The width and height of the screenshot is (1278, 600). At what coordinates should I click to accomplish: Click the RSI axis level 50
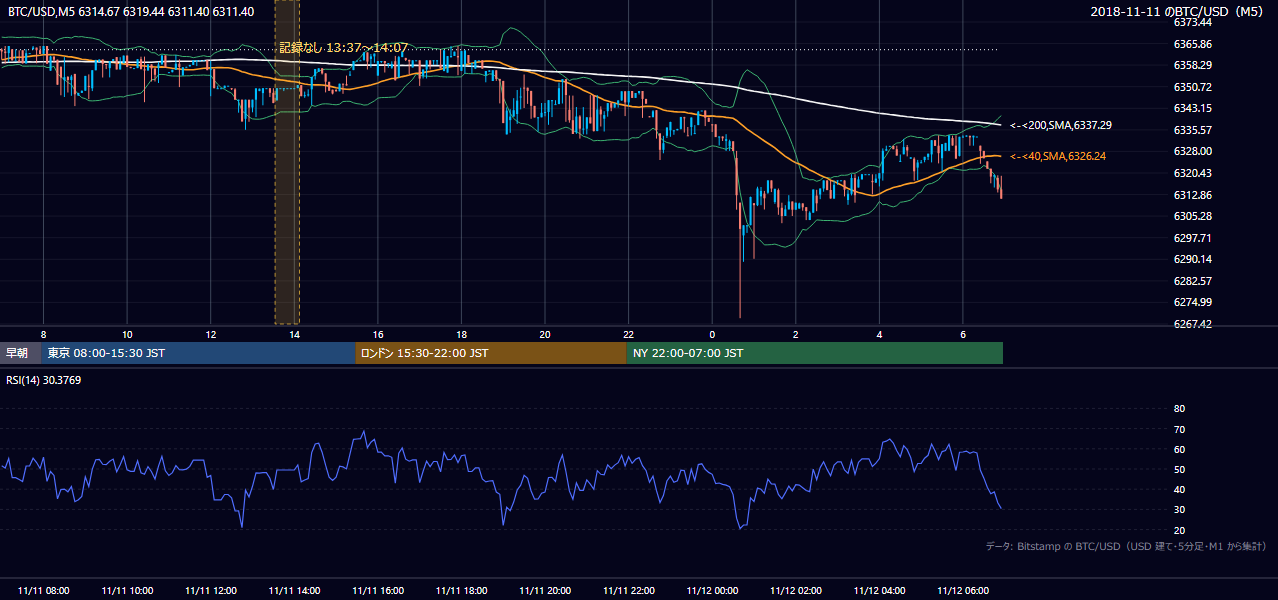pos(1179,469)
